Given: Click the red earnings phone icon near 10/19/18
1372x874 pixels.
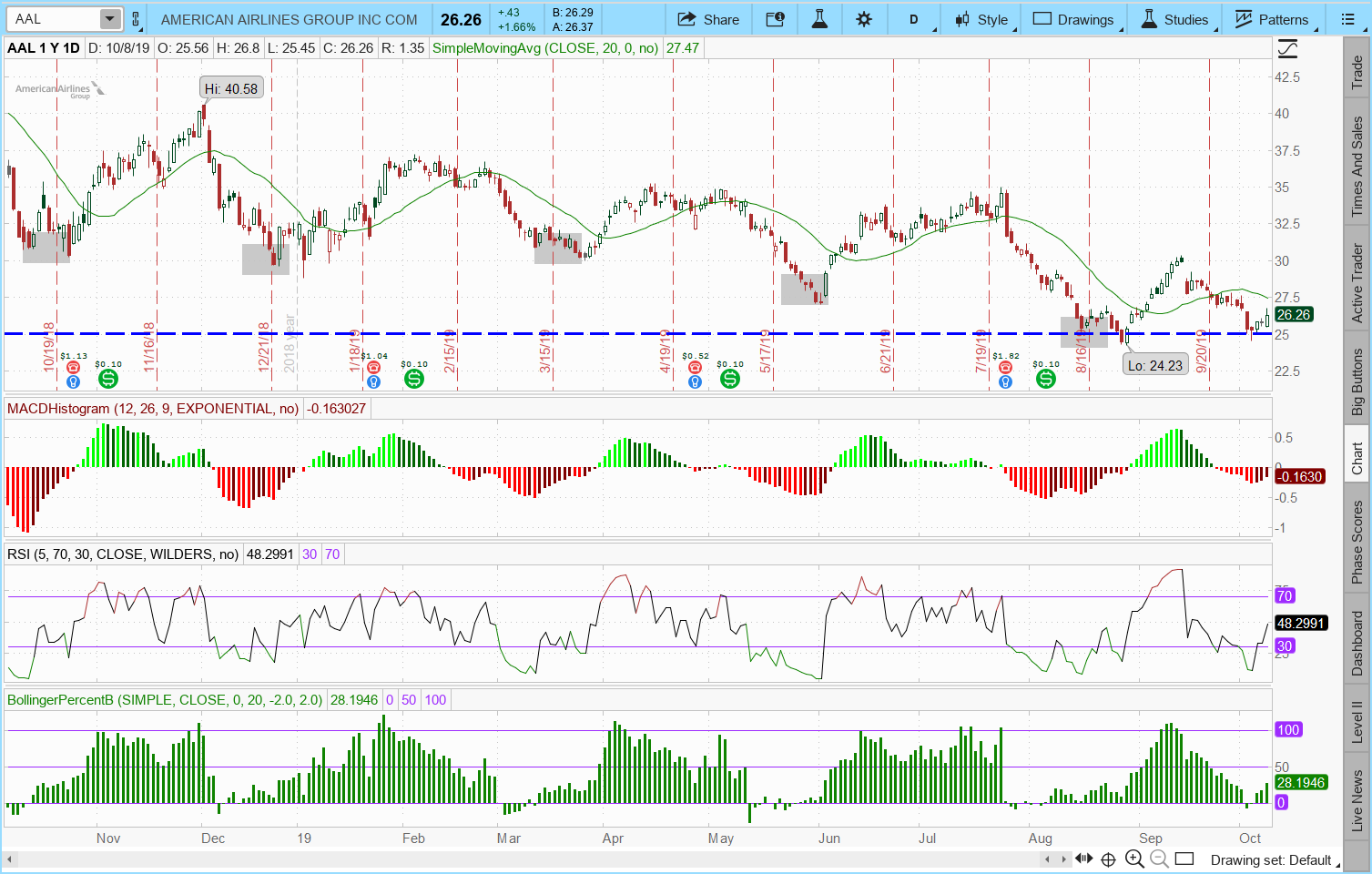Looking at the screenshot, I should click(74, 368).
